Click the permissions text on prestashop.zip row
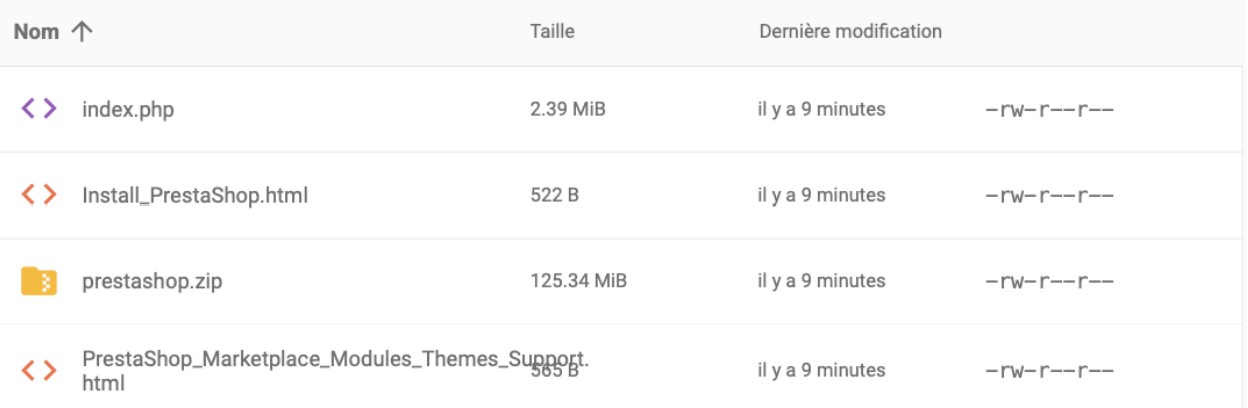Image resolution: width=1248 pixels, height=408 pixels. pyautogui.click(x=1050, y=282)
